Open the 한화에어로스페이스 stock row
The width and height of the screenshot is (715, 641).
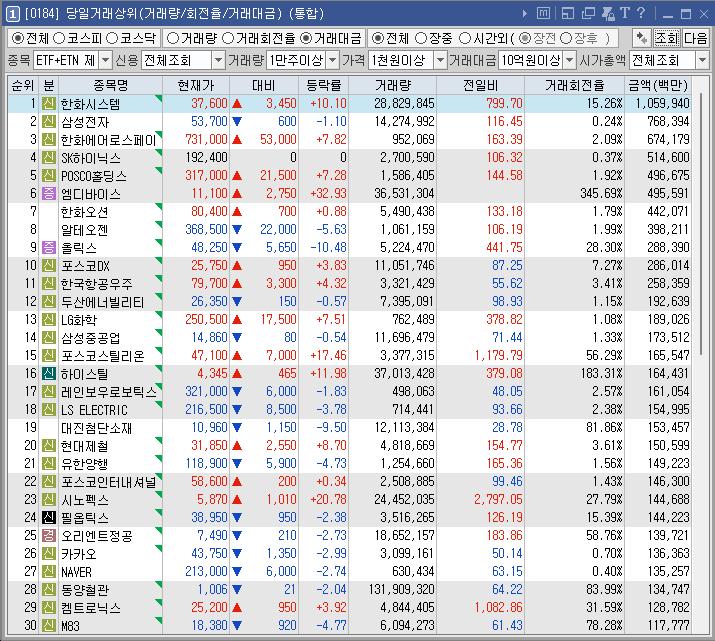tap(349, 140)
